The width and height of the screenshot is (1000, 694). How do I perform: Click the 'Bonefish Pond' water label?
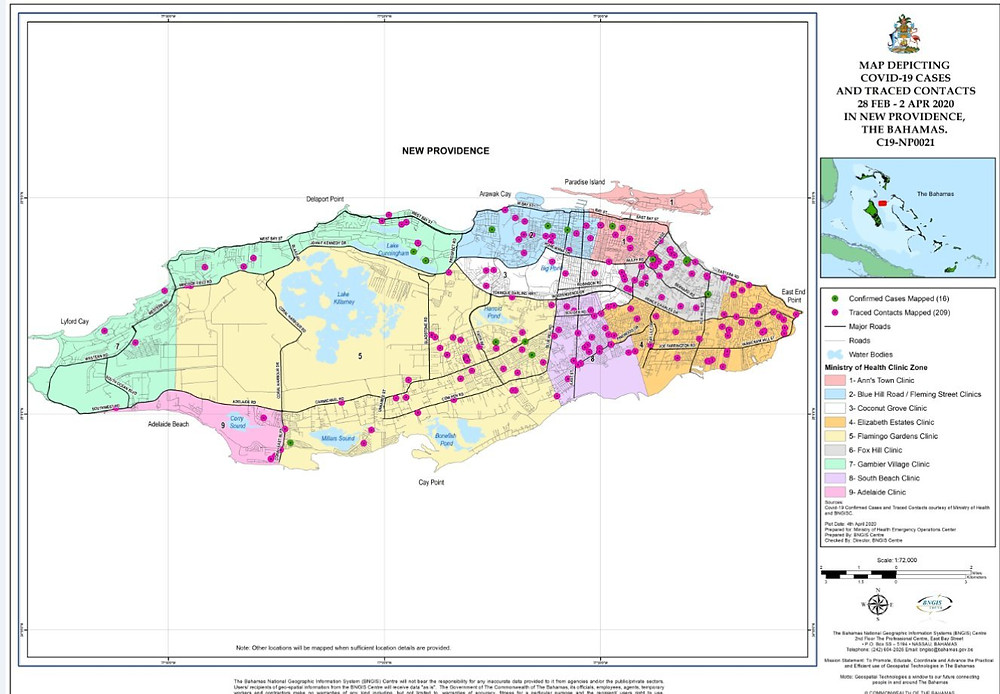(446, 439)
